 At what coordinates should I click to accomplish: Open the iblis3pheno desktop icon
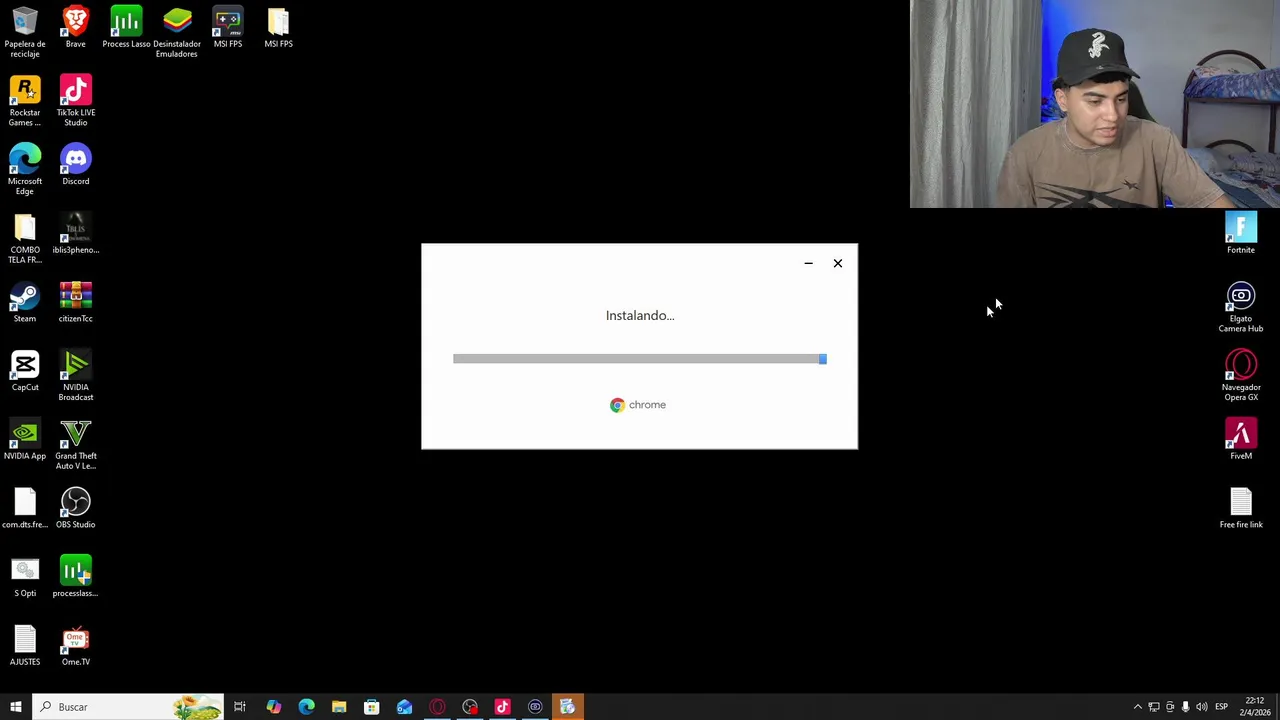(76, 233)
